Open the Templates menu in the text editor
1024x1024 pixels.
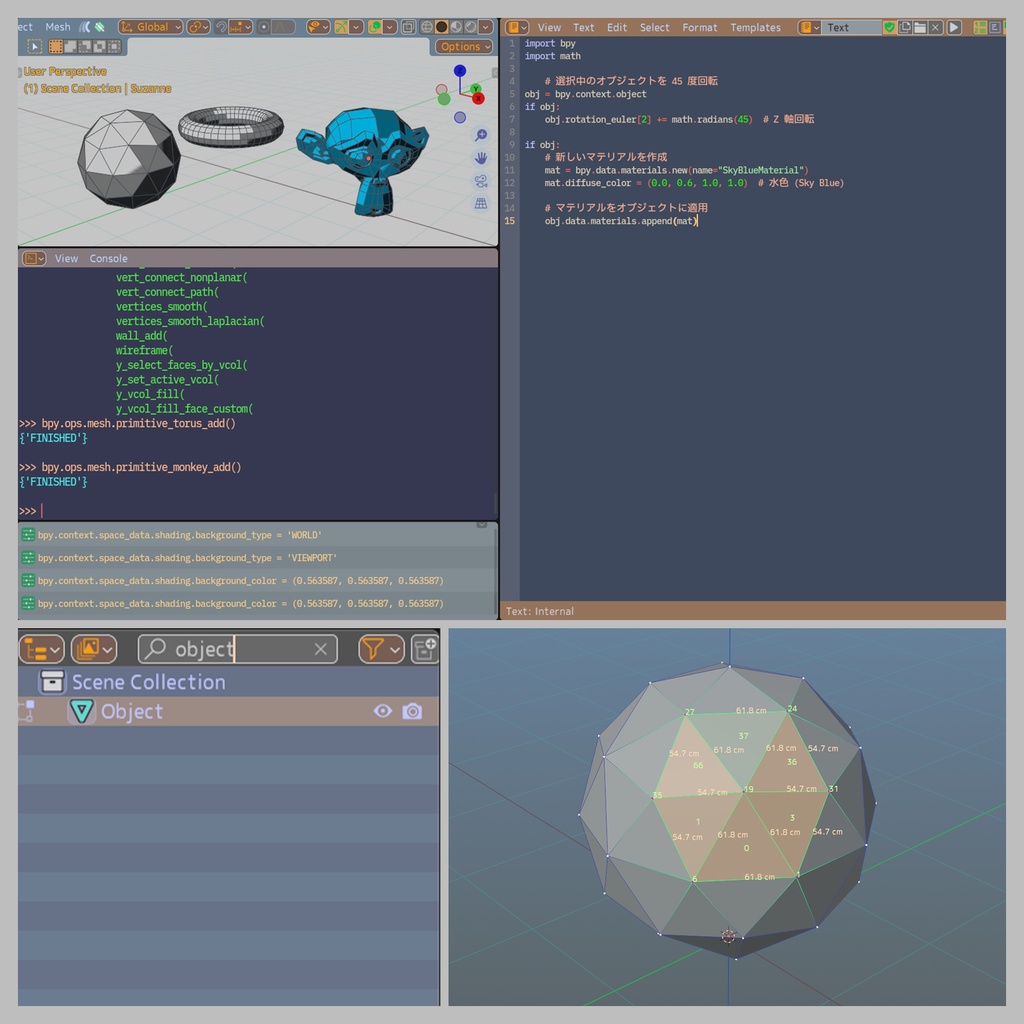[x=755, y=27]
